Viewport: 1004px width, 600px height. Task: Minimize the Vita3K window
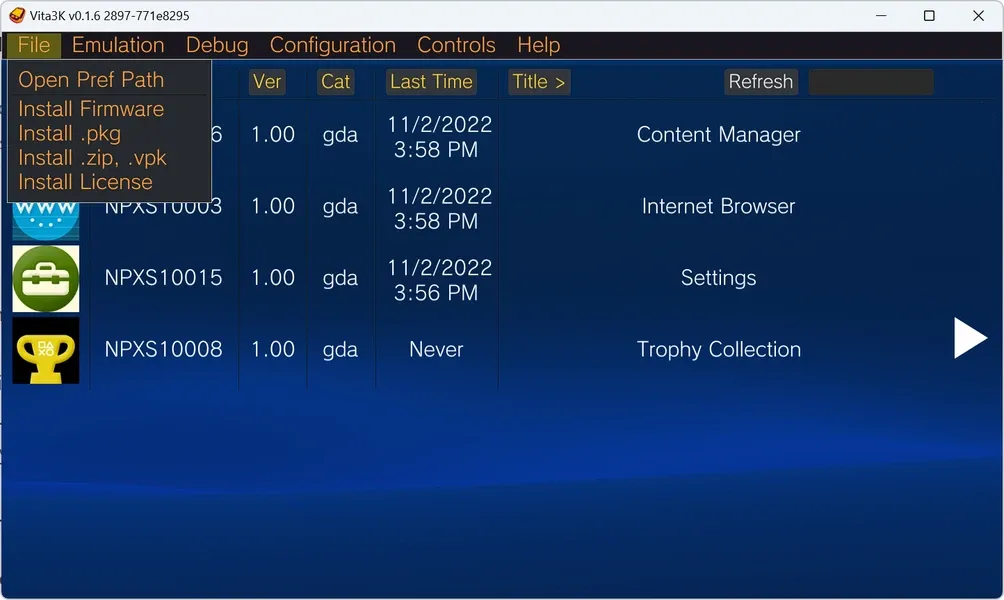pyautogui.click(x=881, y=15)
